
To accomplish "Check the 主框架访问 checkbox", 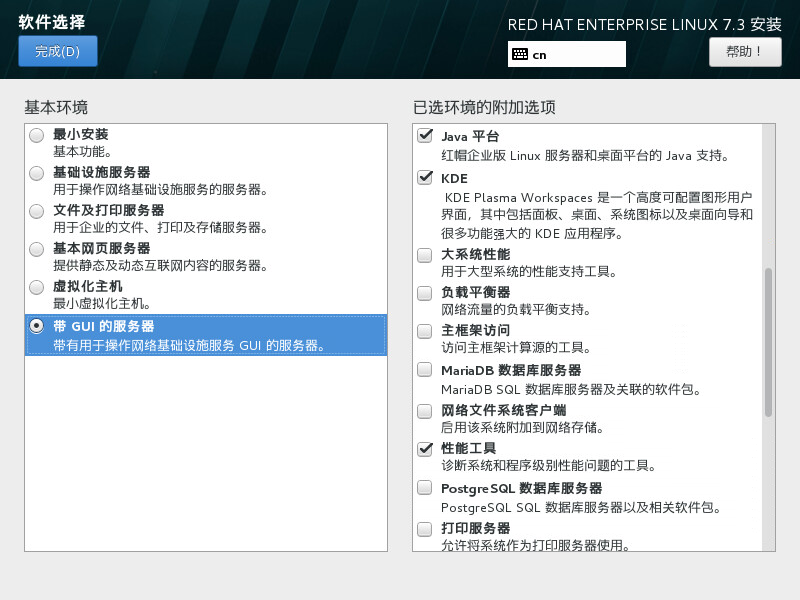I will point(424,331).
